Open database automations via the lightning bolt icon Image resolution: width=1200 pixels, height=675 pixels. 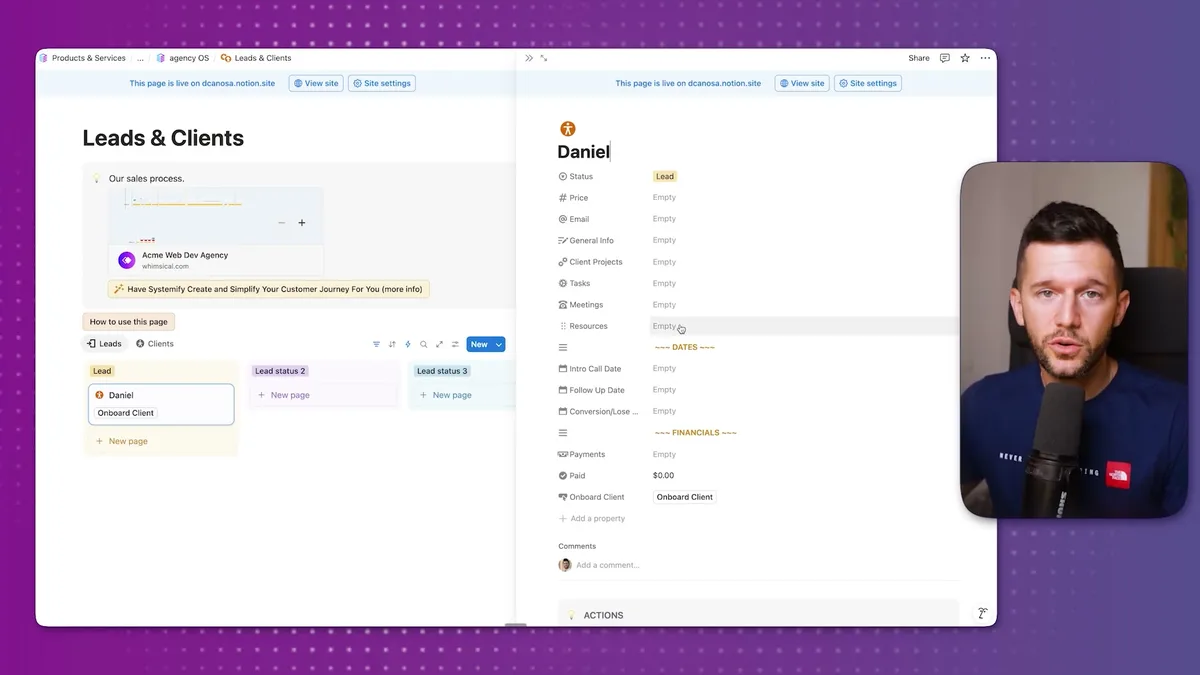(x=407, y=344)
